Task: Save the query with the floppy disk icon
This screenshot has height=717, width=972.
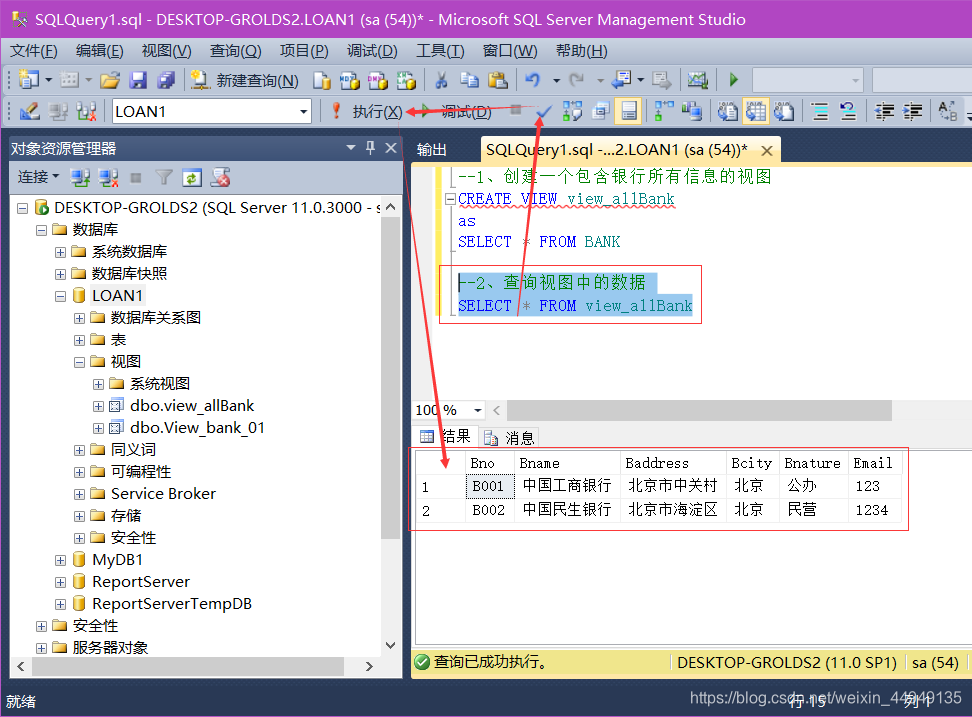Action: 138,80
